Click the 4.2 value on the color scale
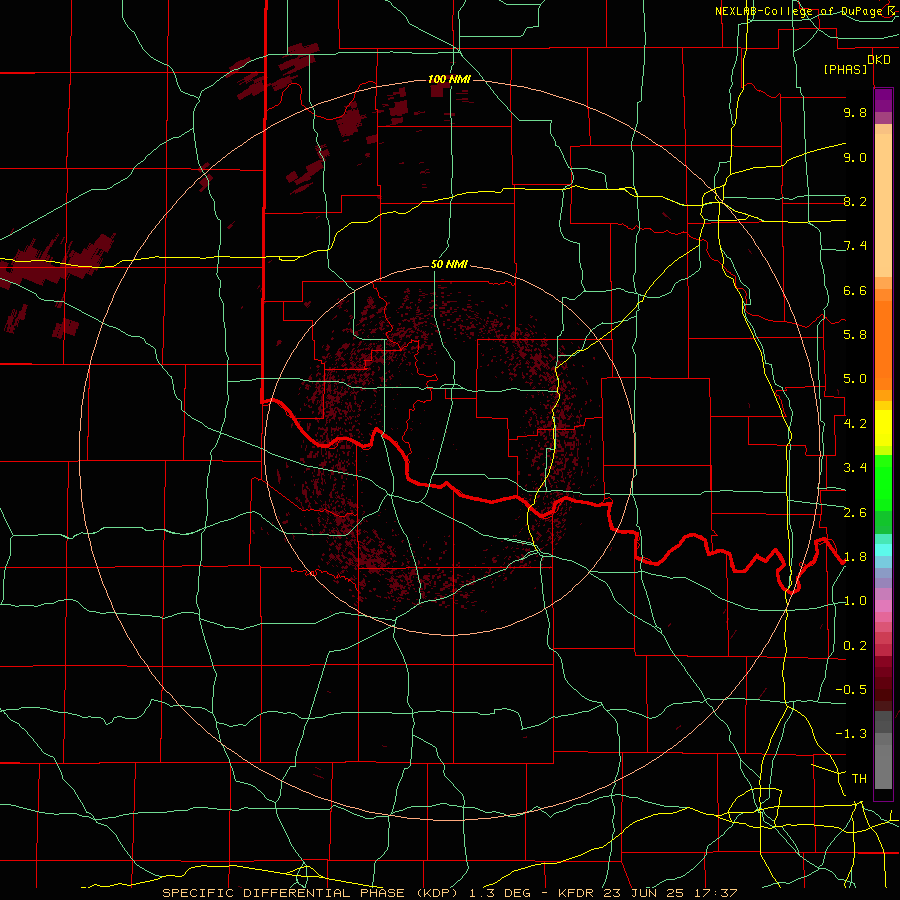This screenshot has width=900, height=900. (855, 424)
